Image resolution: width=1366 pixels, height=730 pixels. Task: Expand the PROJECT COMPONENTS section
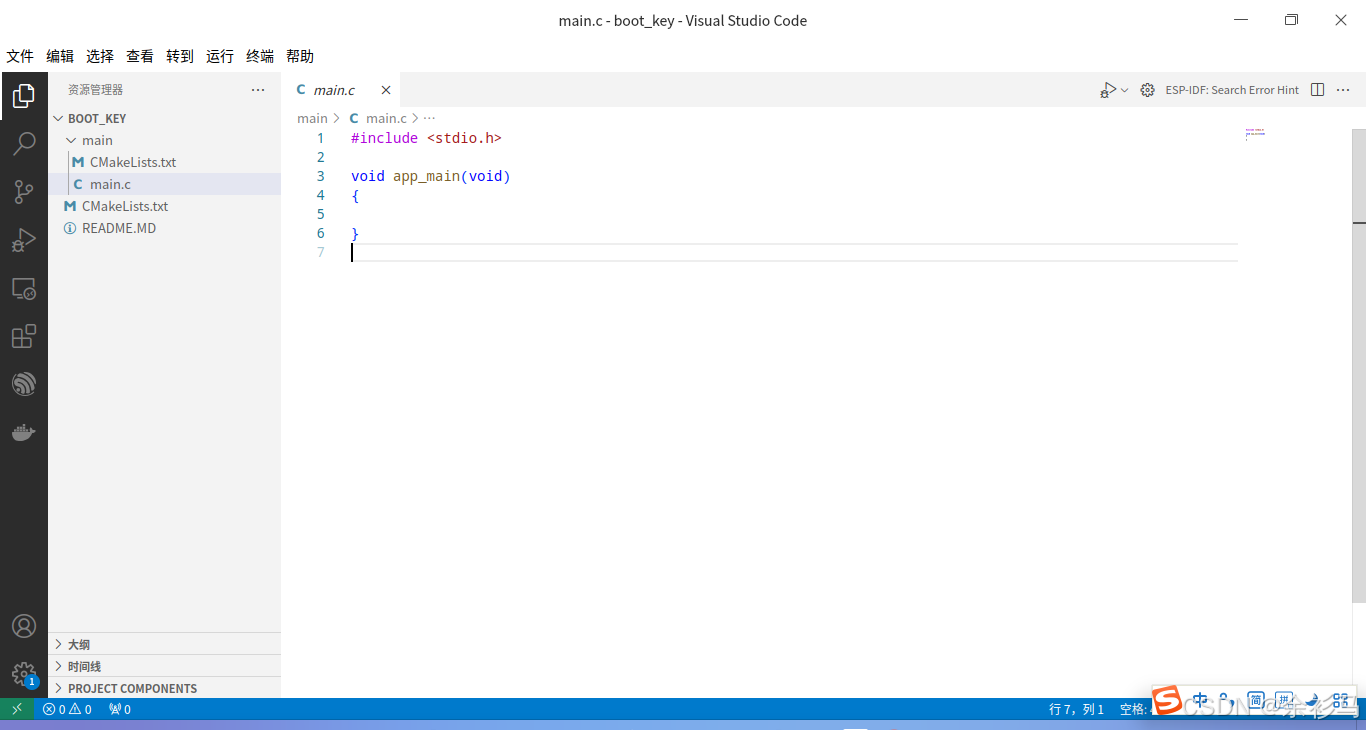tap(165, 688)
